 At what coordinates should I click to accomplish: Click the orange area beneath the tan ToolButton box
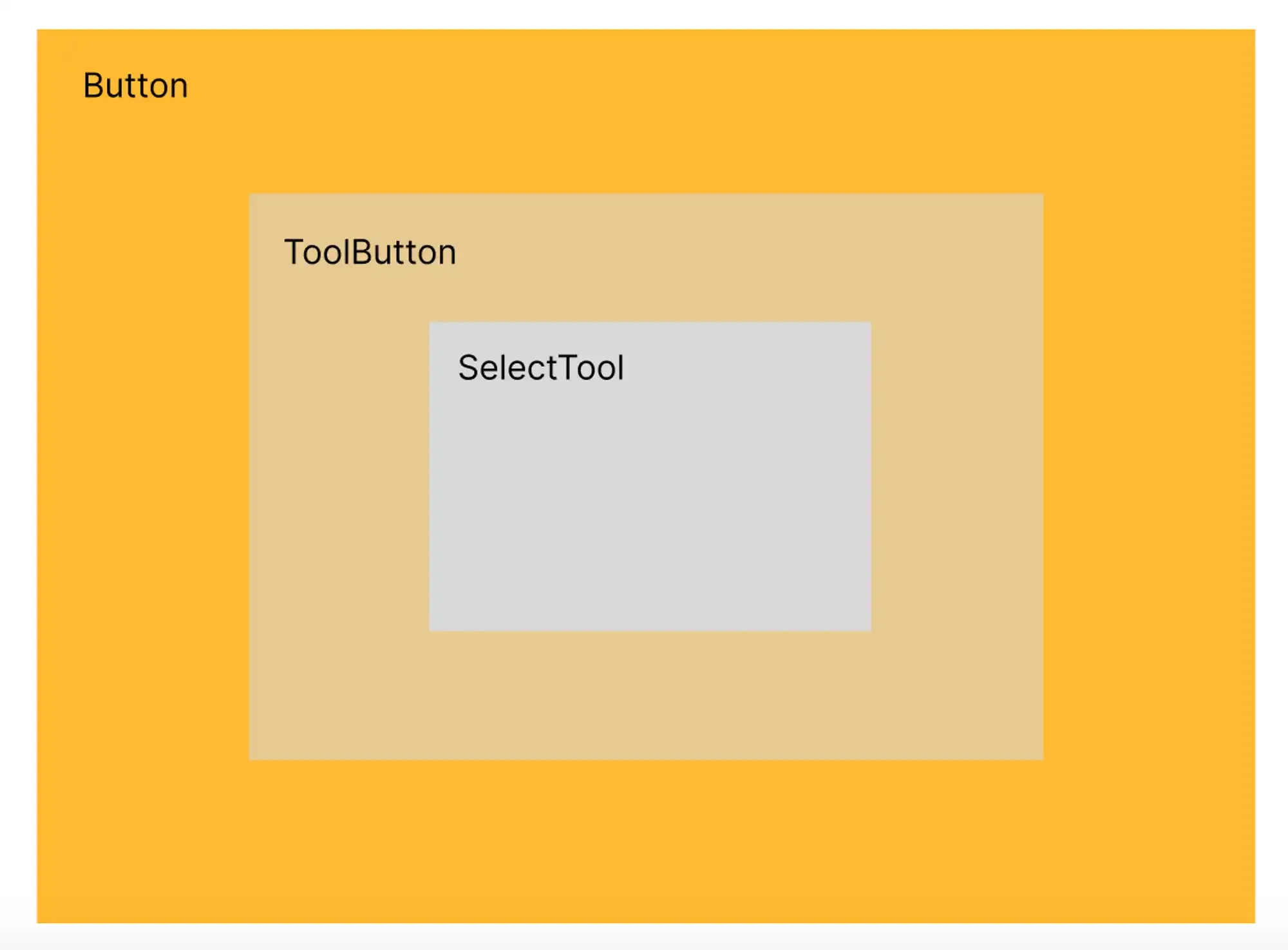[646, 841]
